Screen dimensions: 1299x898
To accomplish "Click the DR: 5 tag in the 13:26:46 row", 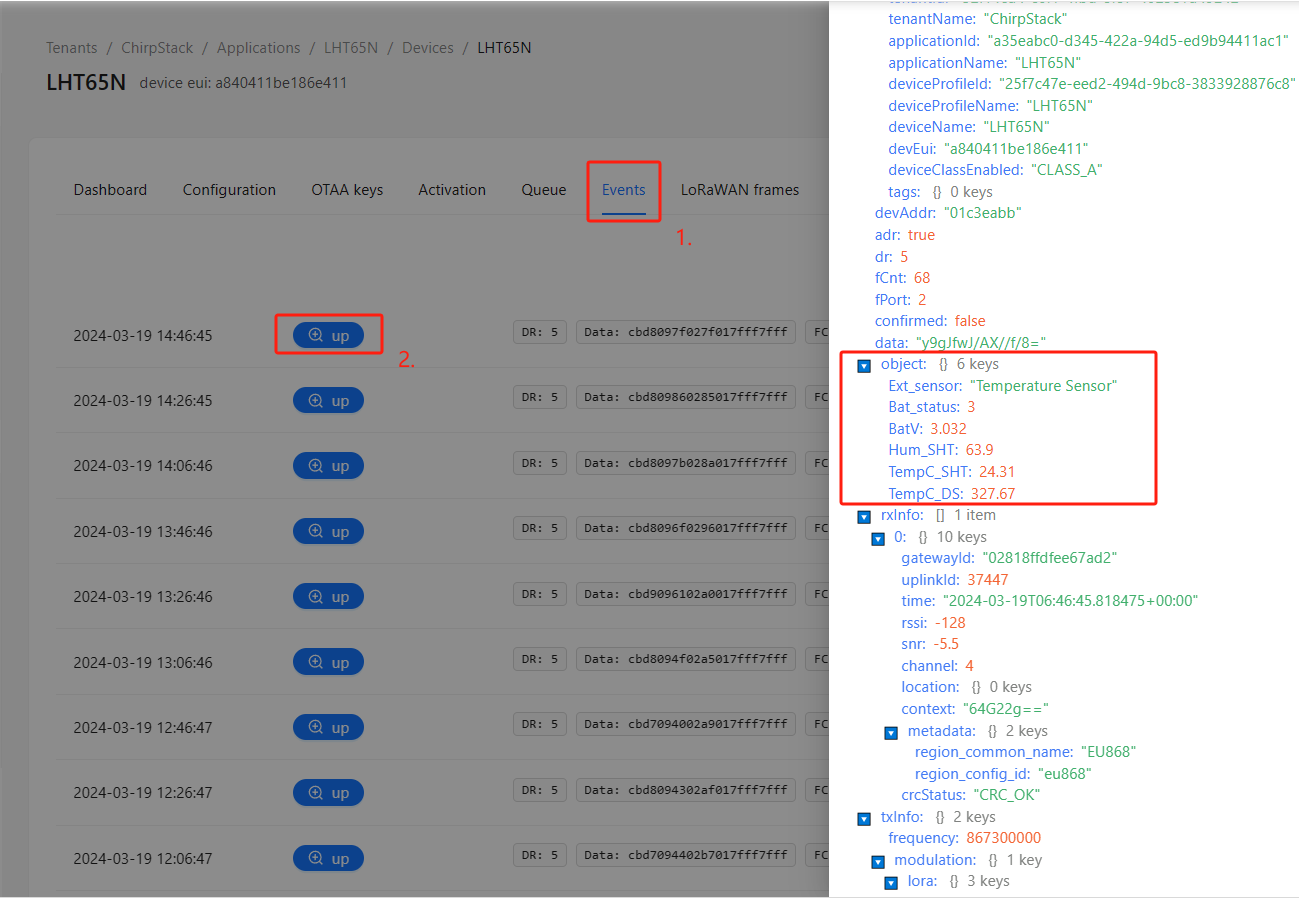I will pos(540,594).
